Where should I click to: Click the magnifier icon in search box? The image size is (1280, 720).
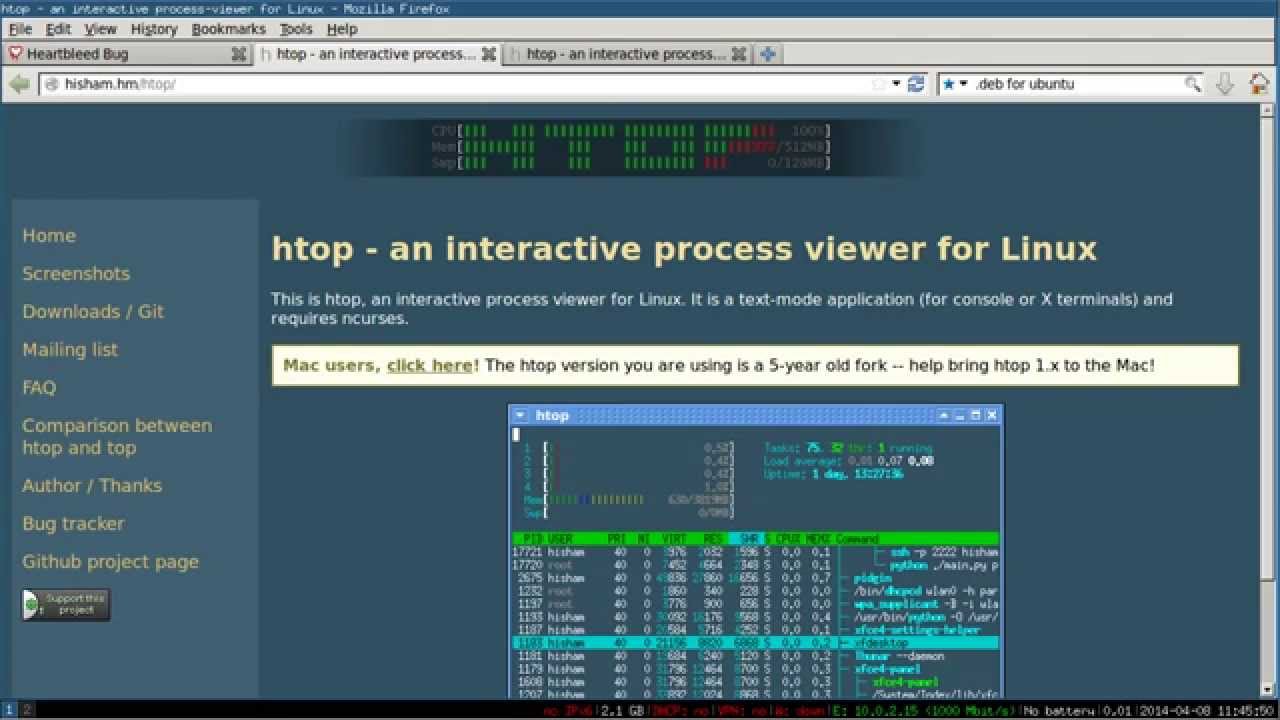tap(1192, 84)
